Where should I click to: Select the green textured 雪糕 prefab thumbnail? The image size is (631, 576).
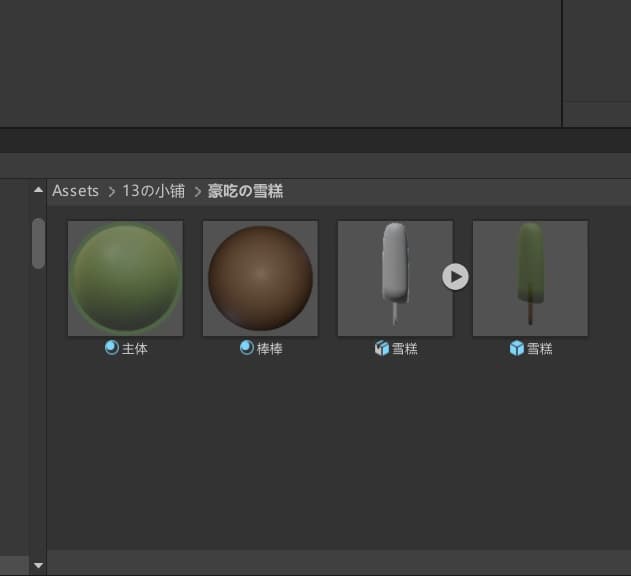530,278
